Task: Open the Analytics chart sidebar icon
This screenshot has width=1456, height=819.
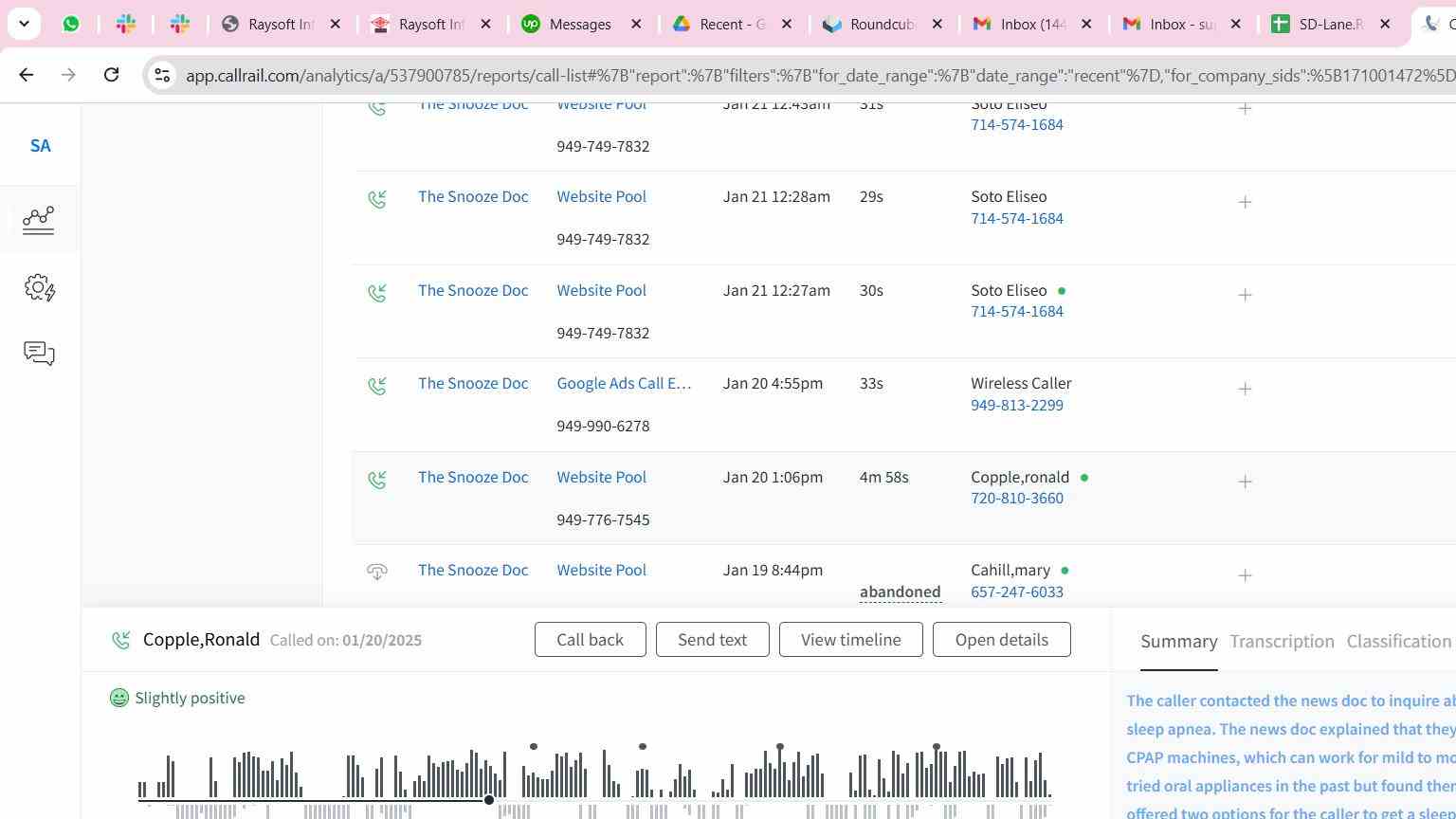Action: tap(39, 220)
